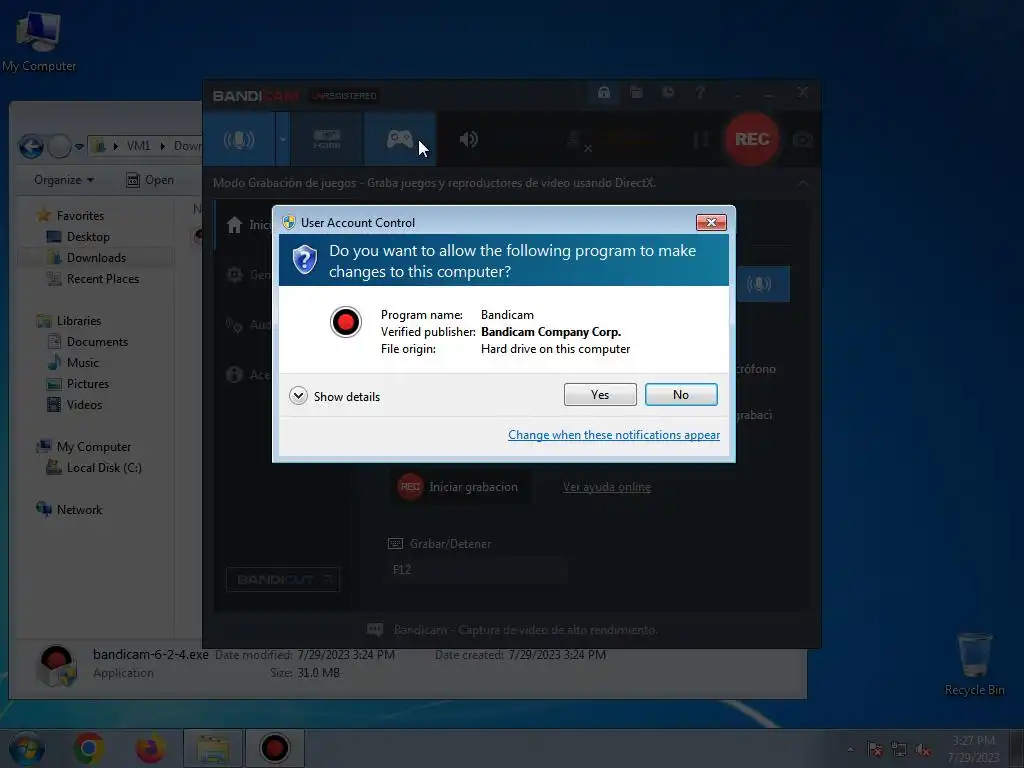1024x768 pixels.
Task: Click the Bandicam footer message chat icon
Action: [375, 630]
